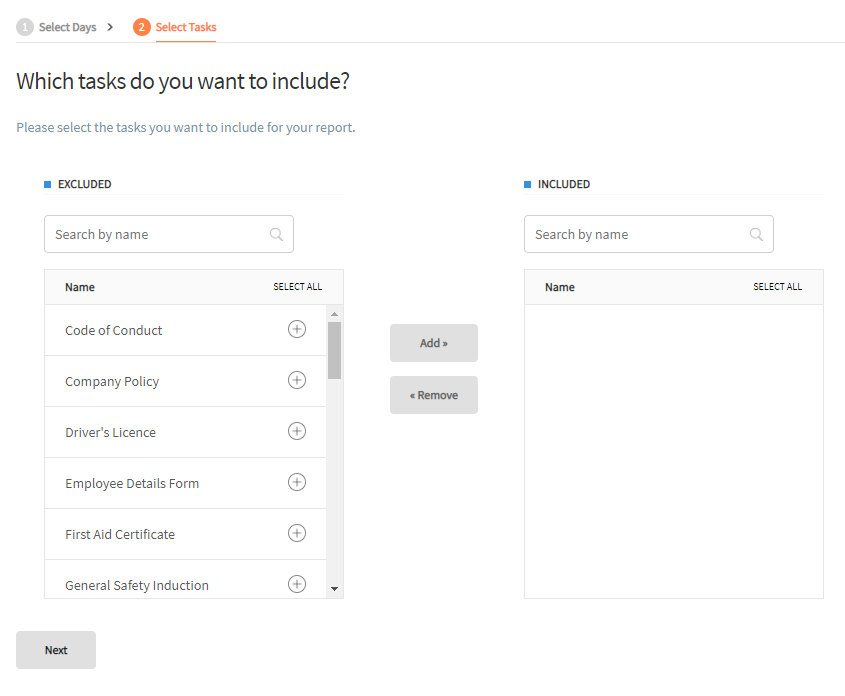Click the Excluded search magnifier icon

276,234
